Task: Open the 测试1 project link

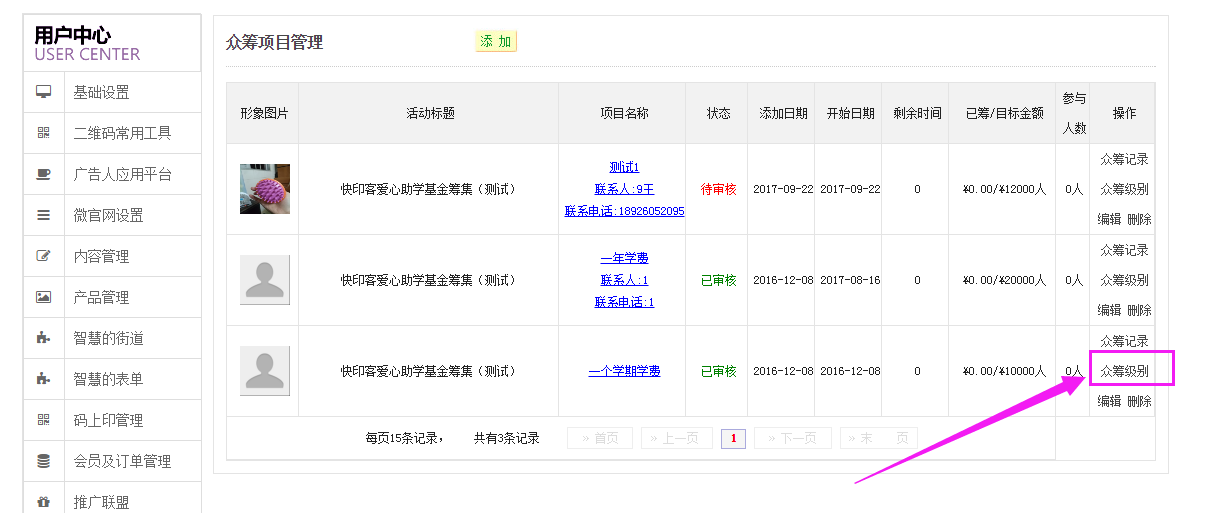Action: 624,167
